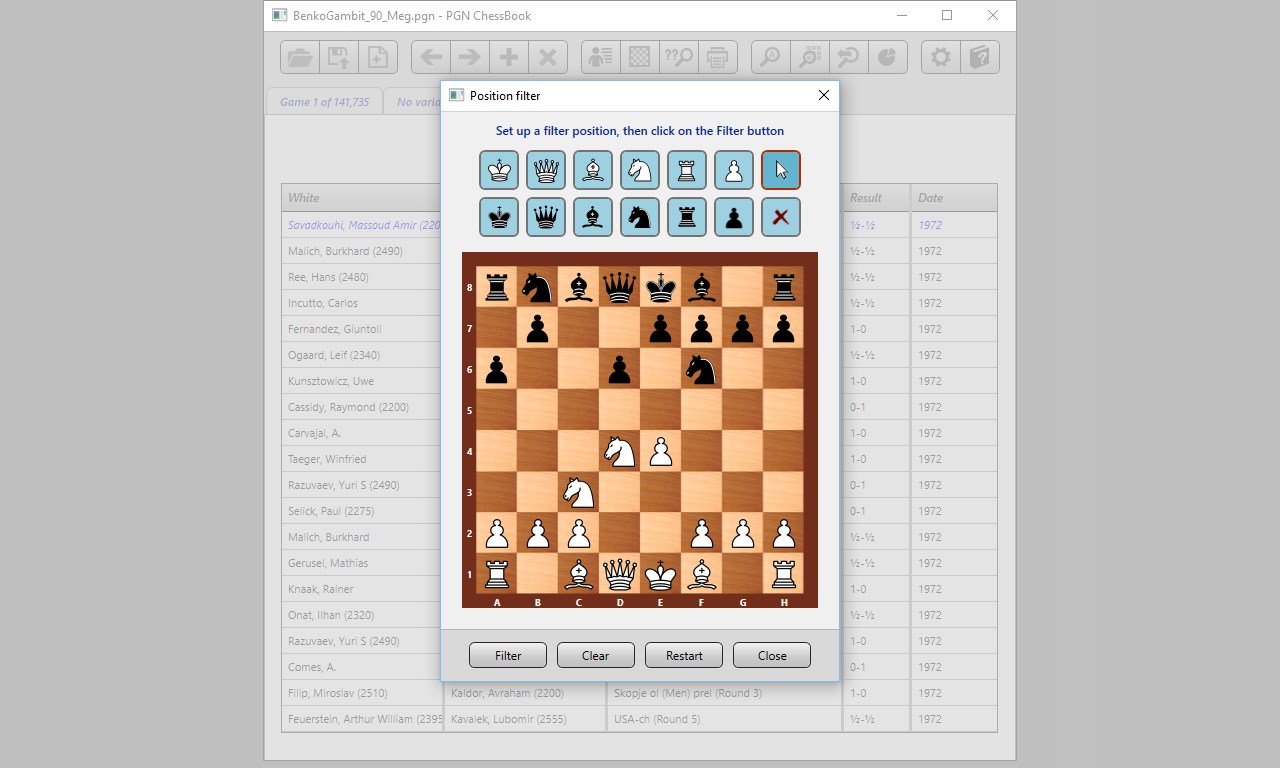Click the print toolbar icon
The height and width of the screenshot is (768, 1280).
[x=717, y=57]
